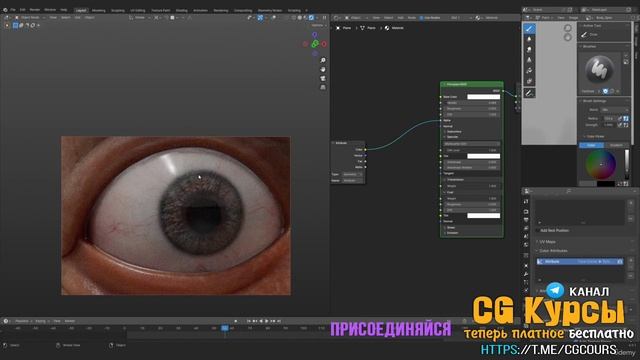Click the red X axis on navigation gizmo
Screen dimensions: 640x360
(324, 44)
